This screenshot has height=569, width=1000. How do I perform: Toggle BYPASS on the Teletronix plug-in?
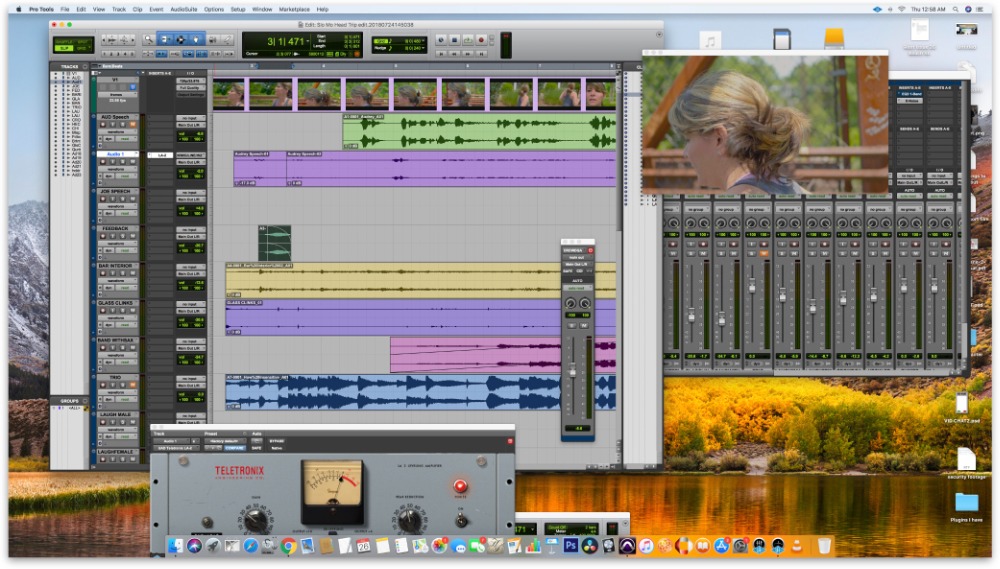pyautogui.click(x=276, y=440)
